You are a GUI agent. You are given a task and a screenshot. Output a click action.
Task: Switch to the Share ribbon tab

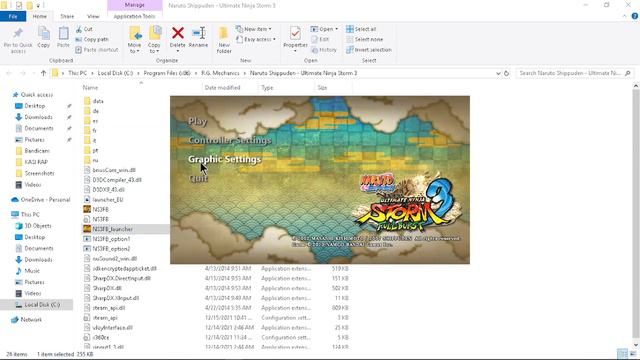pyautogui.click(x=67, y=16)
